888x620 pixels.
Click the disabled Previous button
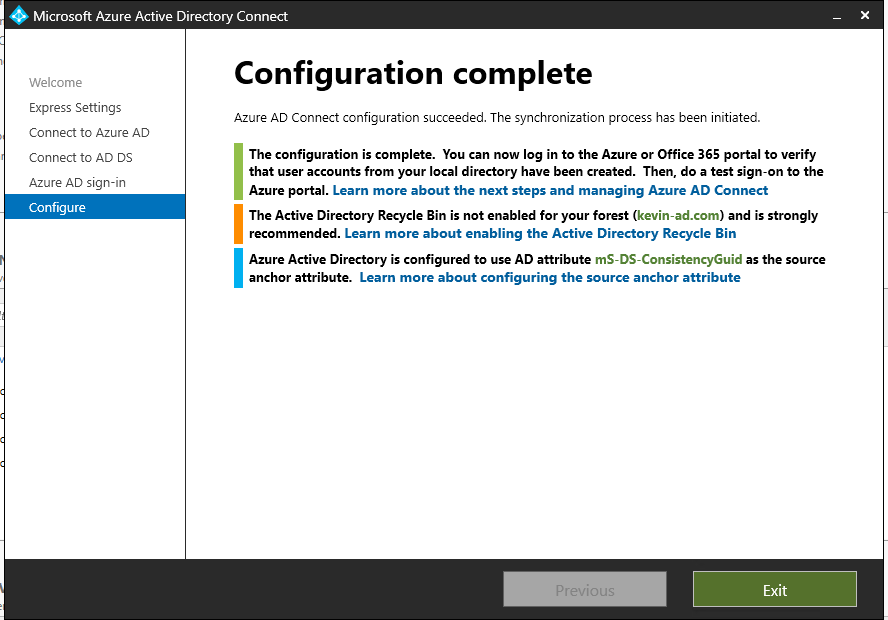click(584, 589)
